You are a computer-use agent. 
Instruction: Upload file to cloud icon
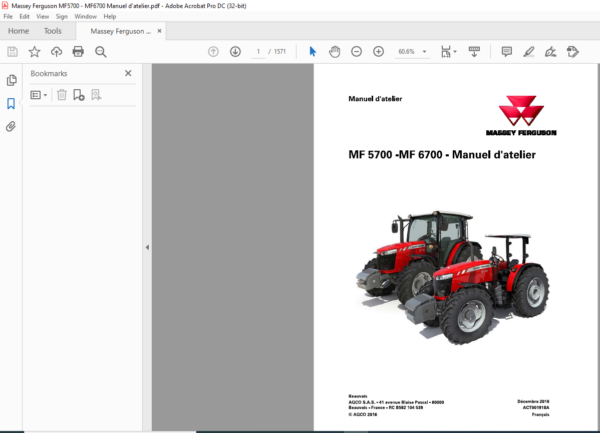click(57, 52)
